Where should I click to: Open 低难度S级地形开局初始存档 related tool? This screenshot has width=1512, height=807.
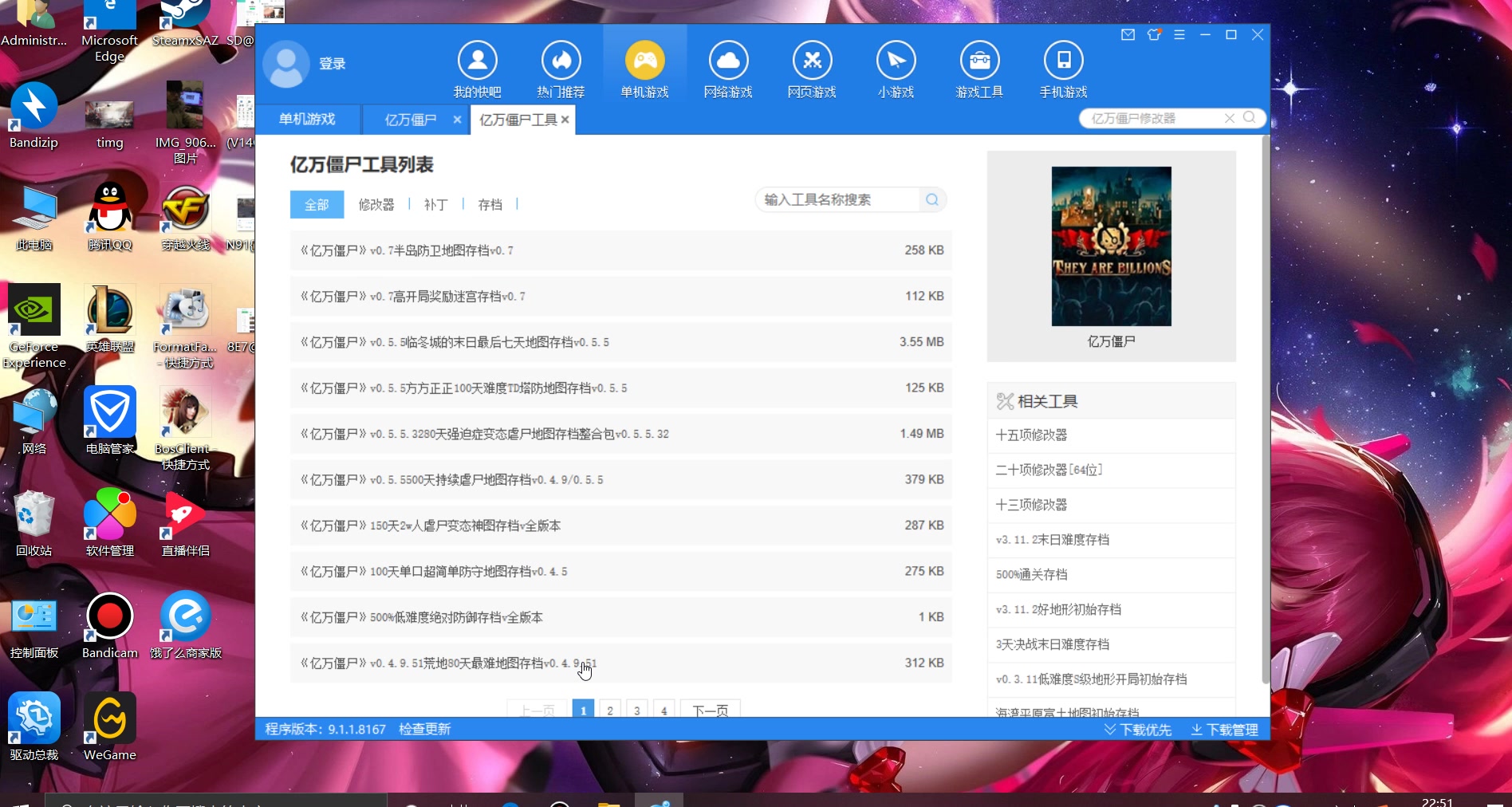1111,679
